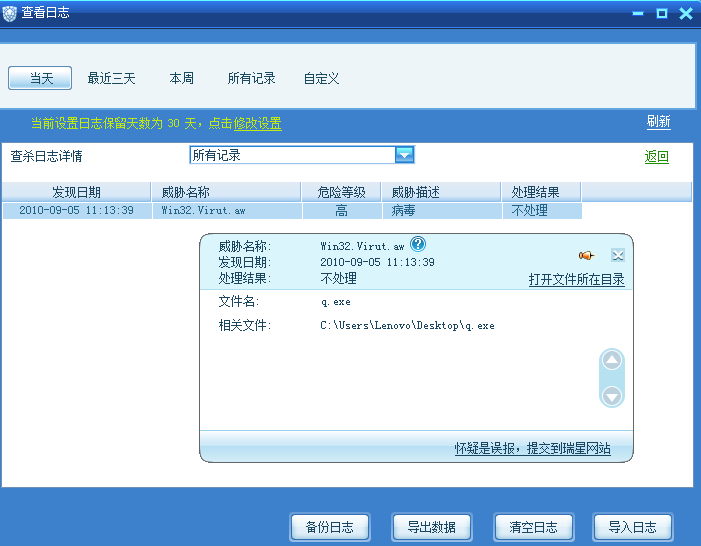
Task: Click 怀疑是误报，提交到瑞星网站 link
Action: [x=532, y=448]
